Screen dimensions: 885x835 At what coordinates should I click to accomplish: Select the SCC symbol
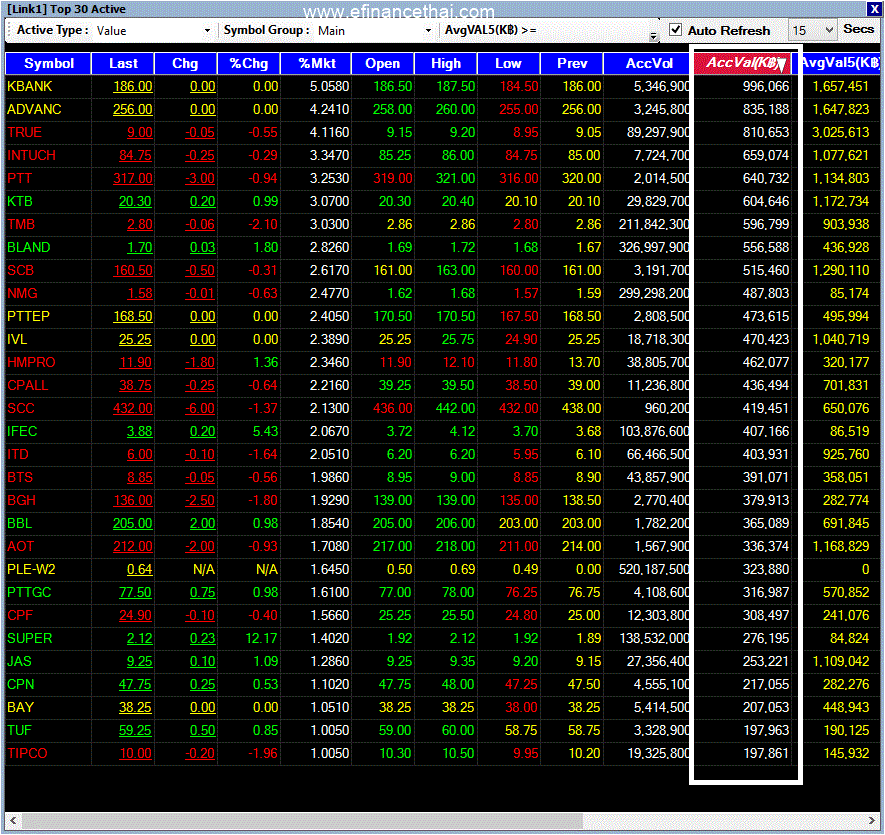point(21,408)
